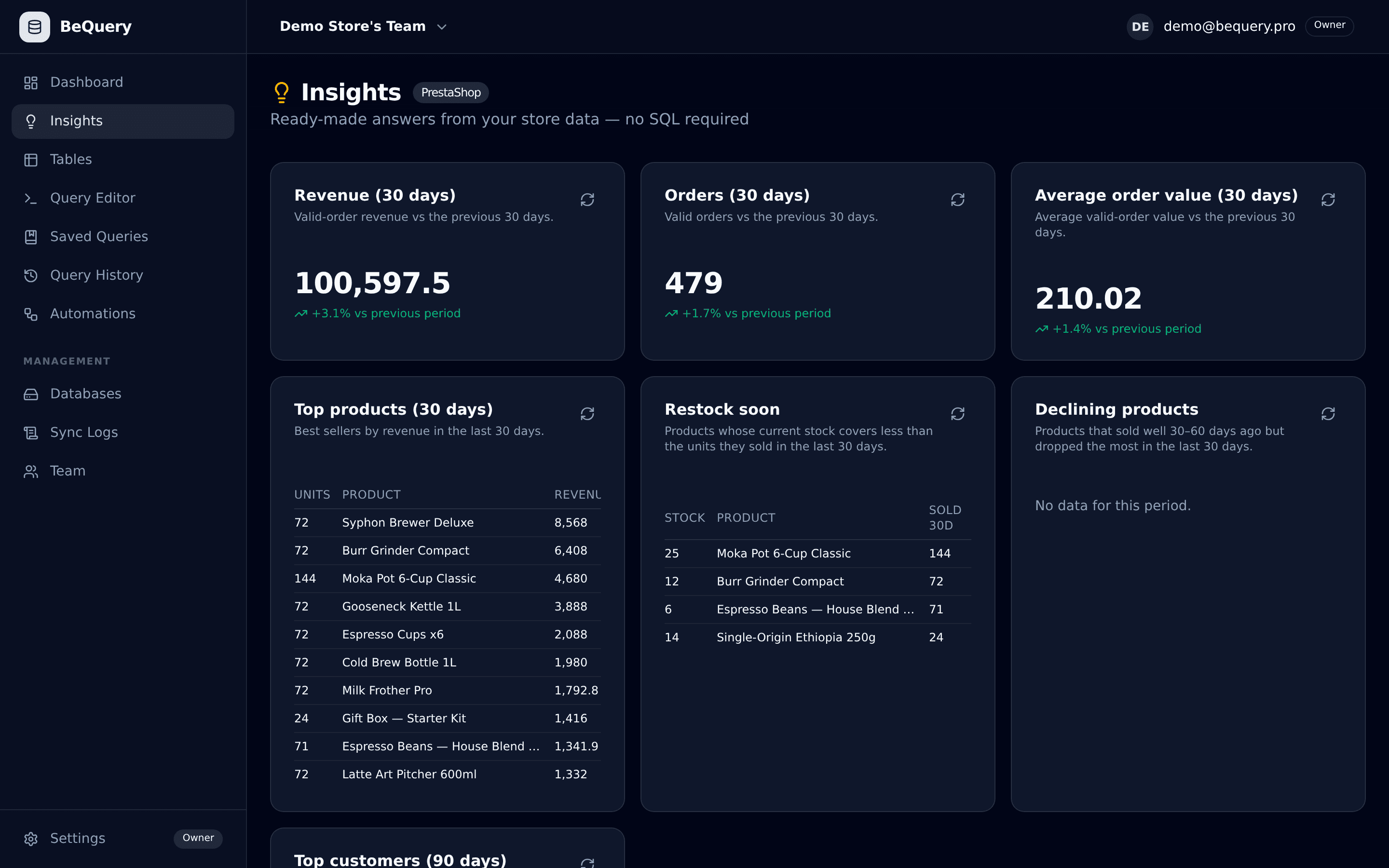Click the 210.02 average order value
The height and width of the screenshot is (868, 1389).
click(x=1088, y=298)
